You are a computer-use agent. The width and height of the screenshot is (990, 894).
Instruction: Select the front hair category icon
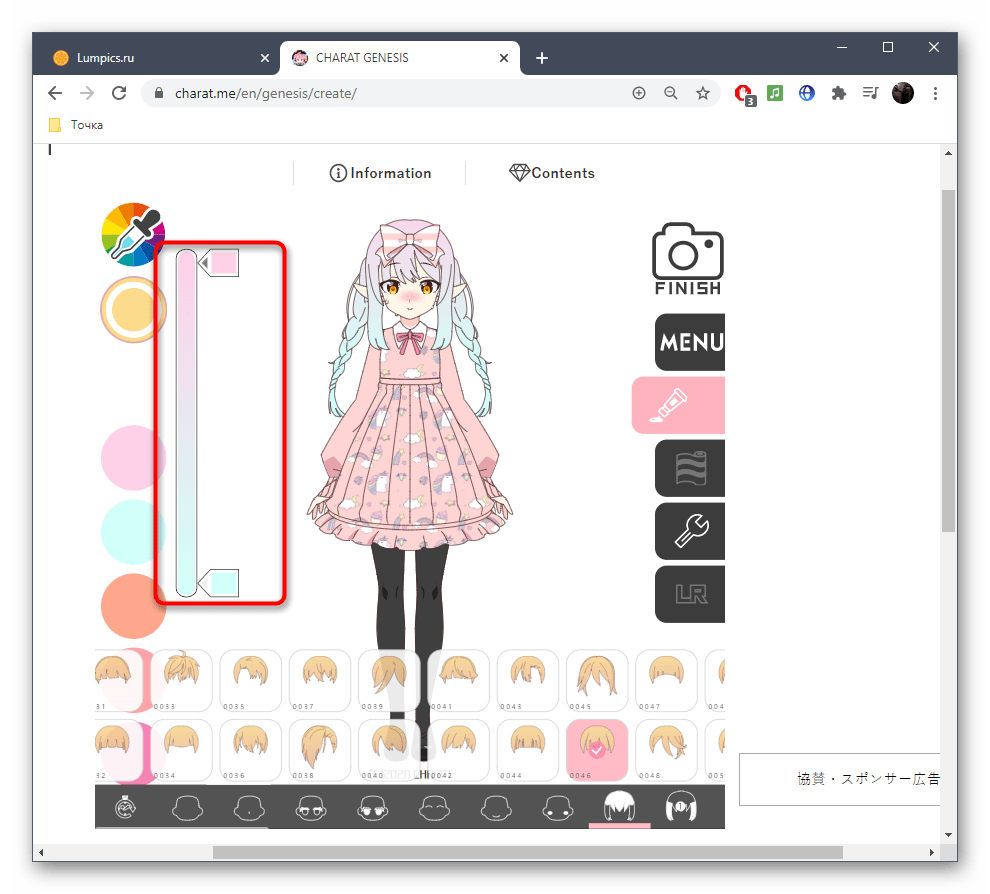(x=619, y=806)
